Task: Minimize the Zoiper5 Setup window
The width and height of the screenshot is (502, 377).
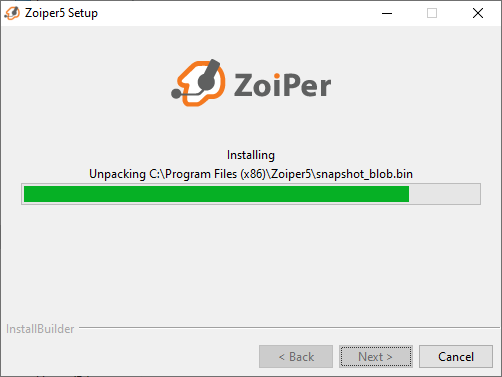Action: [x=387, y=13]
